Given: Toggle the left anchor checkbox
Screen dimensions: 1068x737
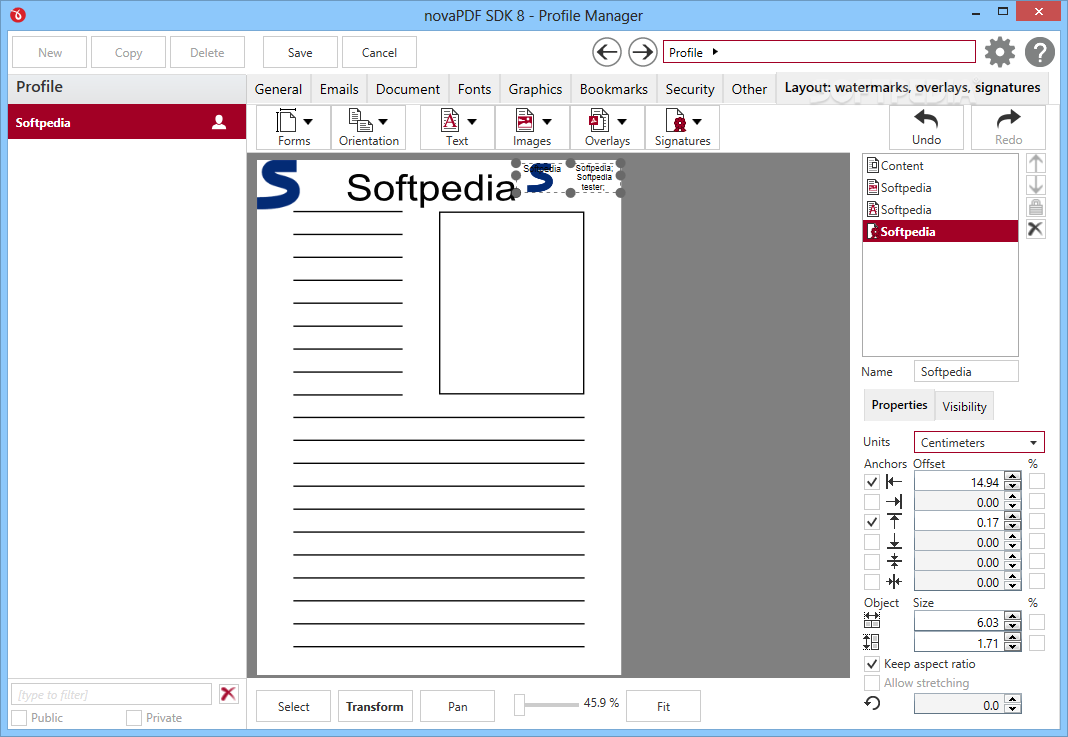Looking at the screenshot, I should [872, 482].
